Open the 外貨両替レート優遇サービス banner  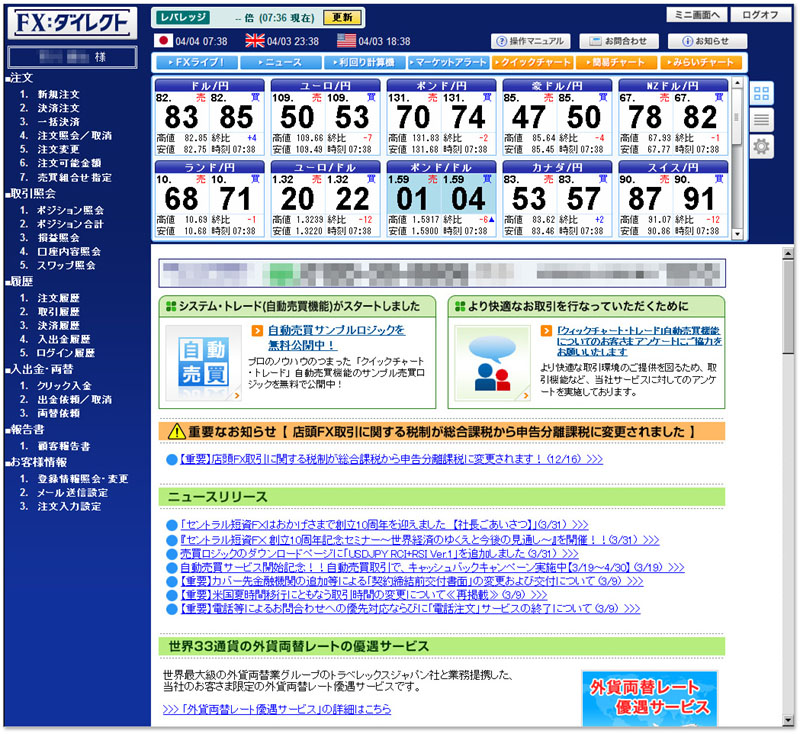pyautogui.click(x=649, y=698)
